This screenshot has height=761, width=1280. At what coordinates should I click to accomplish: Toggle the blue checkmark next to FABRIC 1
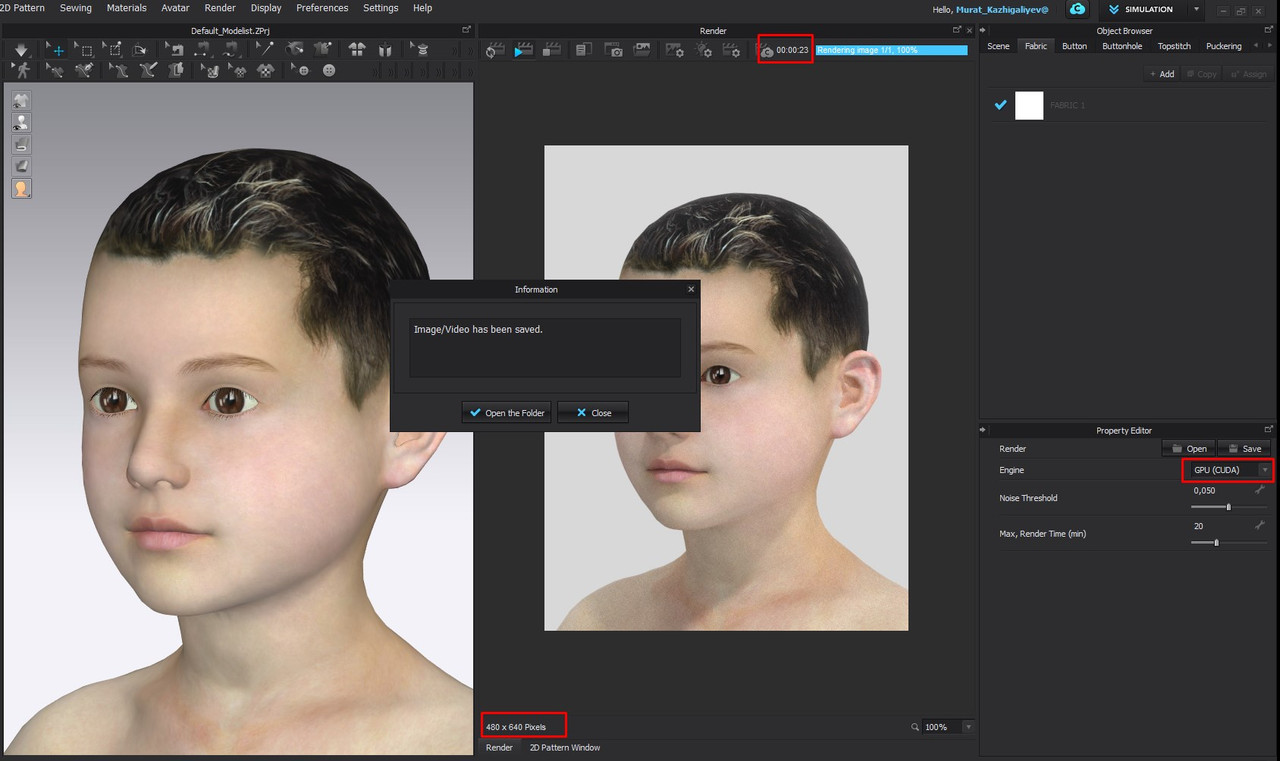tap(1000, 104)
